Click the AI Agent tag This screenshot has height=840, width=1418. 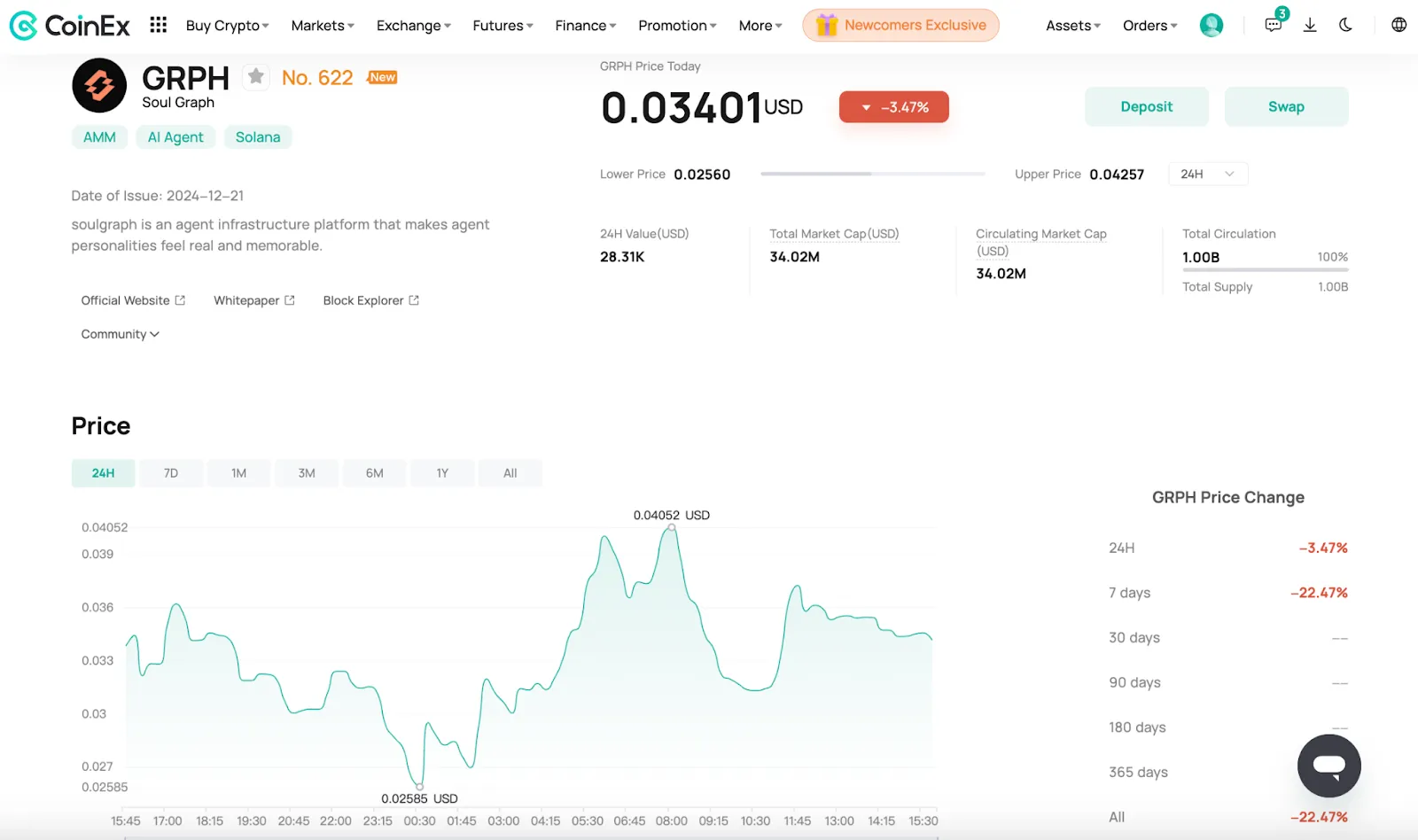(175, 137)
